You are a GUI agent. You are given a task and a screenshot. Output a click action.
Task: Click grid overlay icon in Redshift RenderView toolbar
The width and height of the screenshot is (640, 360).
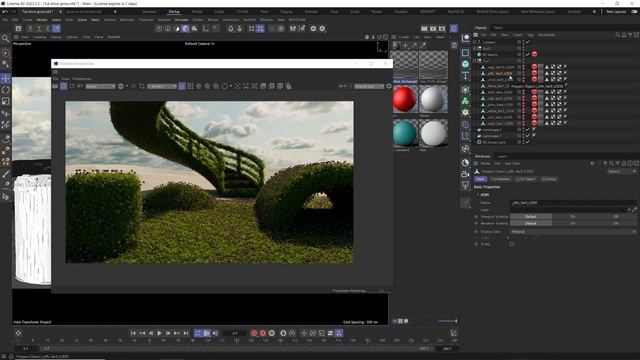(x=190, y=86)
